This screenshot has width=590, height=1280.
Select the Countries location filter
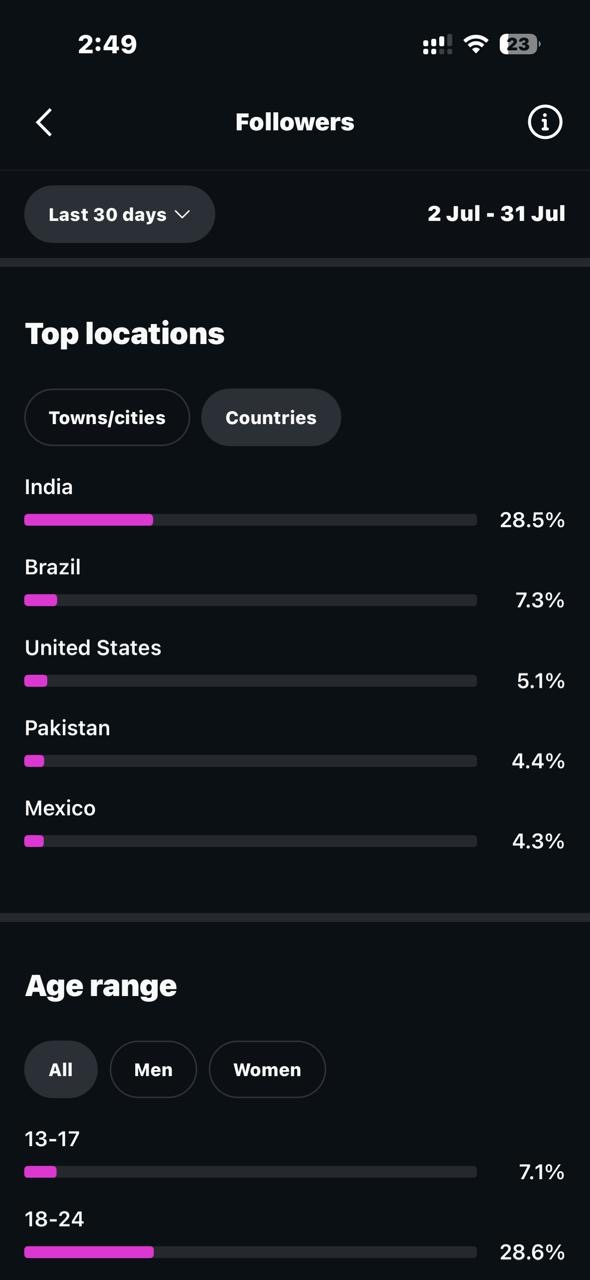[271, 417]
